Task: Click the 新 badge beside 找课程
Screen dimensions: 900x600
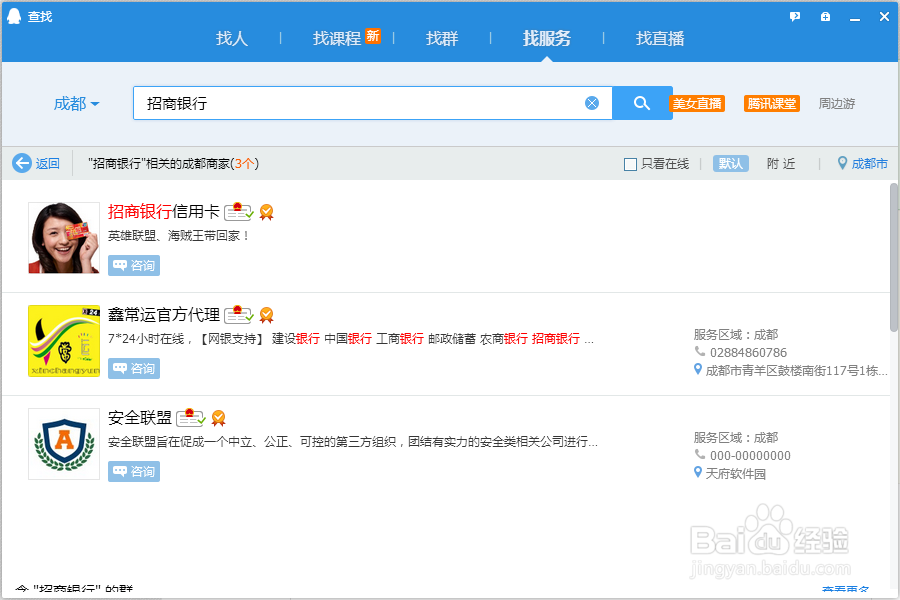Action: coord(373,36)
